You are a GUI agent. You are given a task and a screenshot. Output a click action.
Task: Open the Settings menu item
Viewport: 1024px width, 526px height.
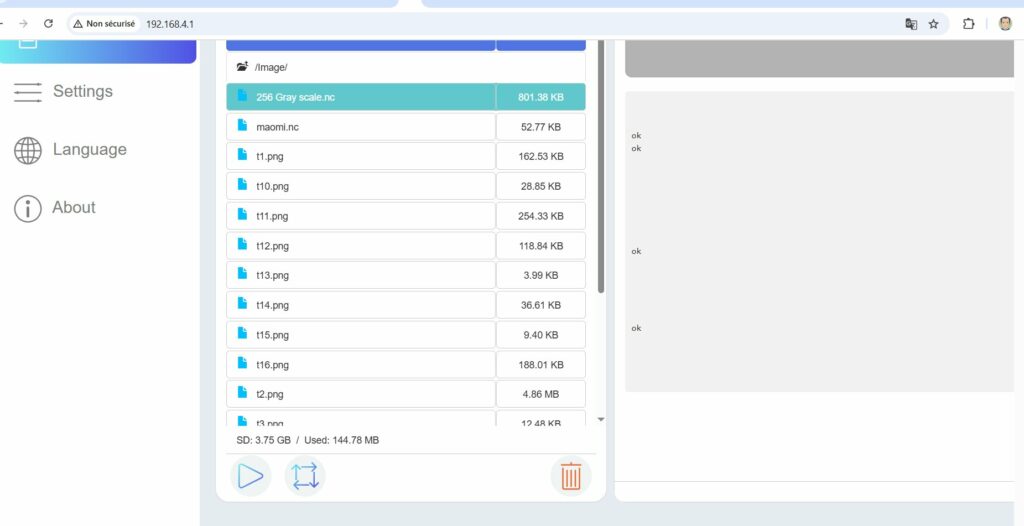pos(83,91)
